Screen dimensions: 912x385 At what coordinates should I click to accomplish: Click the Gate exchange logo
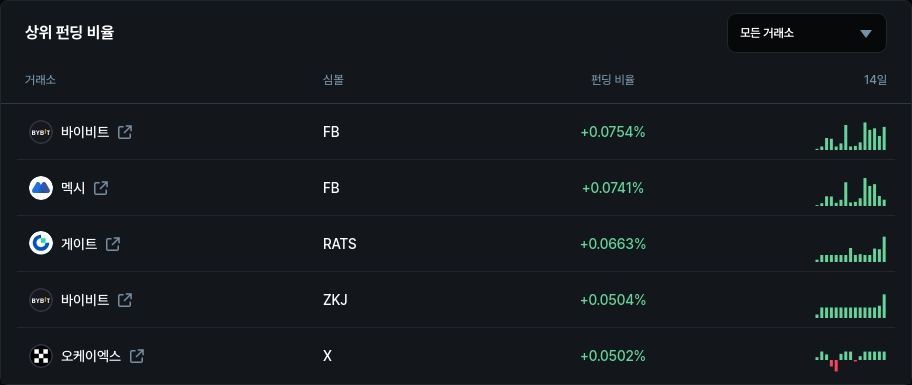pos(41,244)
